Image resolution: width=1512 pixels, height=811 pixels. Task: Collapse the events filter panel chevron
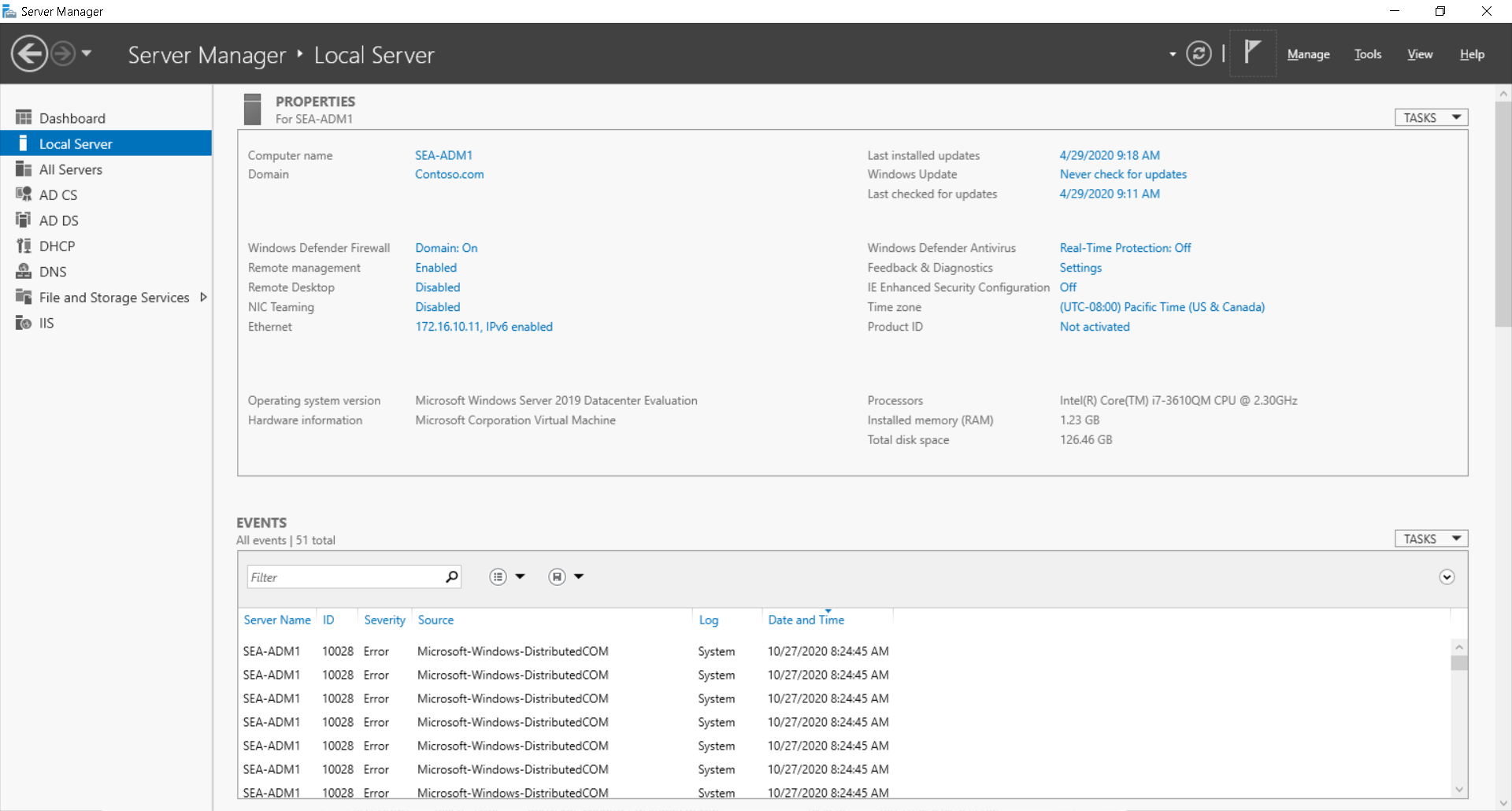coord(1446,577)
